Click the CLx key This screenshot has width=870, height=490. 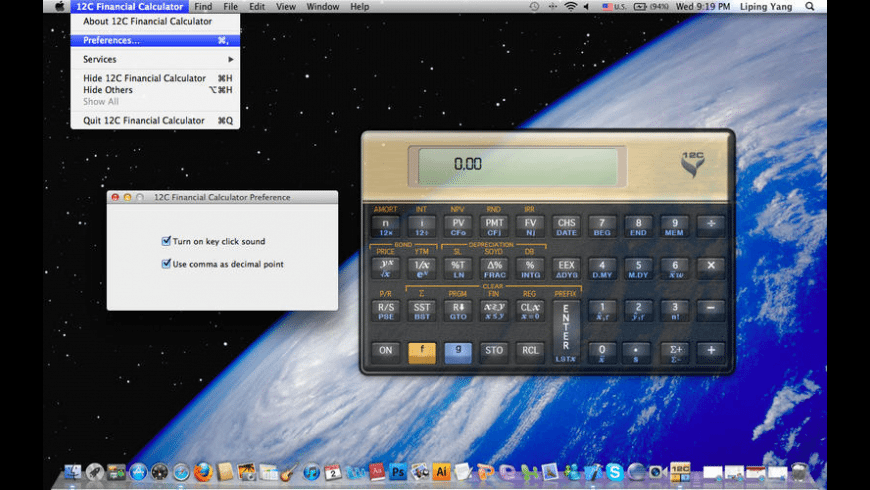coord(530,311)
